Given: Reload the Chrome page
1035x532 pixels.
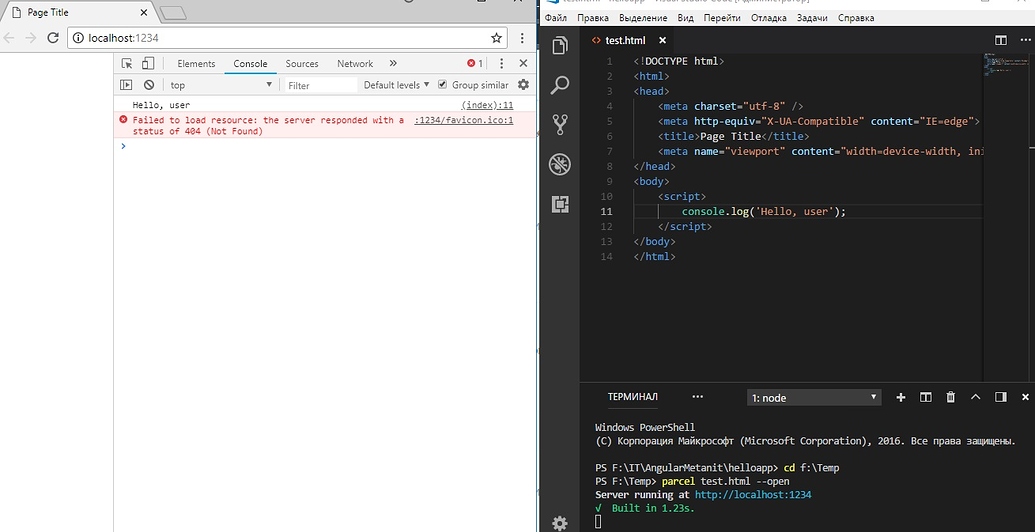Looking at the screenshot, I should pyautogui.click(x=53, y=38).
